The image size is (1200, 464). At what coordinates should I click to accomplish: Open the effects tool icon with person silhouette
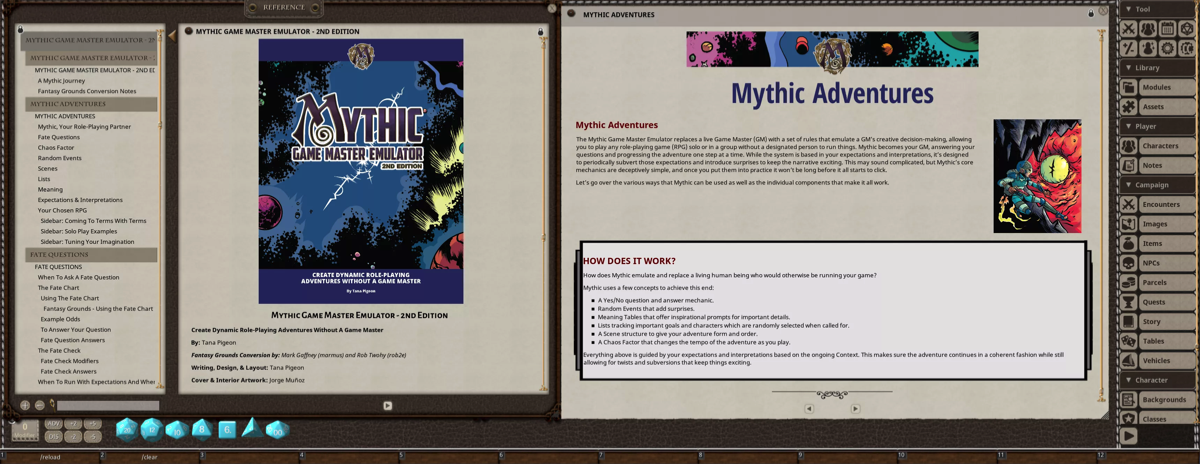tap(1148, 48)
